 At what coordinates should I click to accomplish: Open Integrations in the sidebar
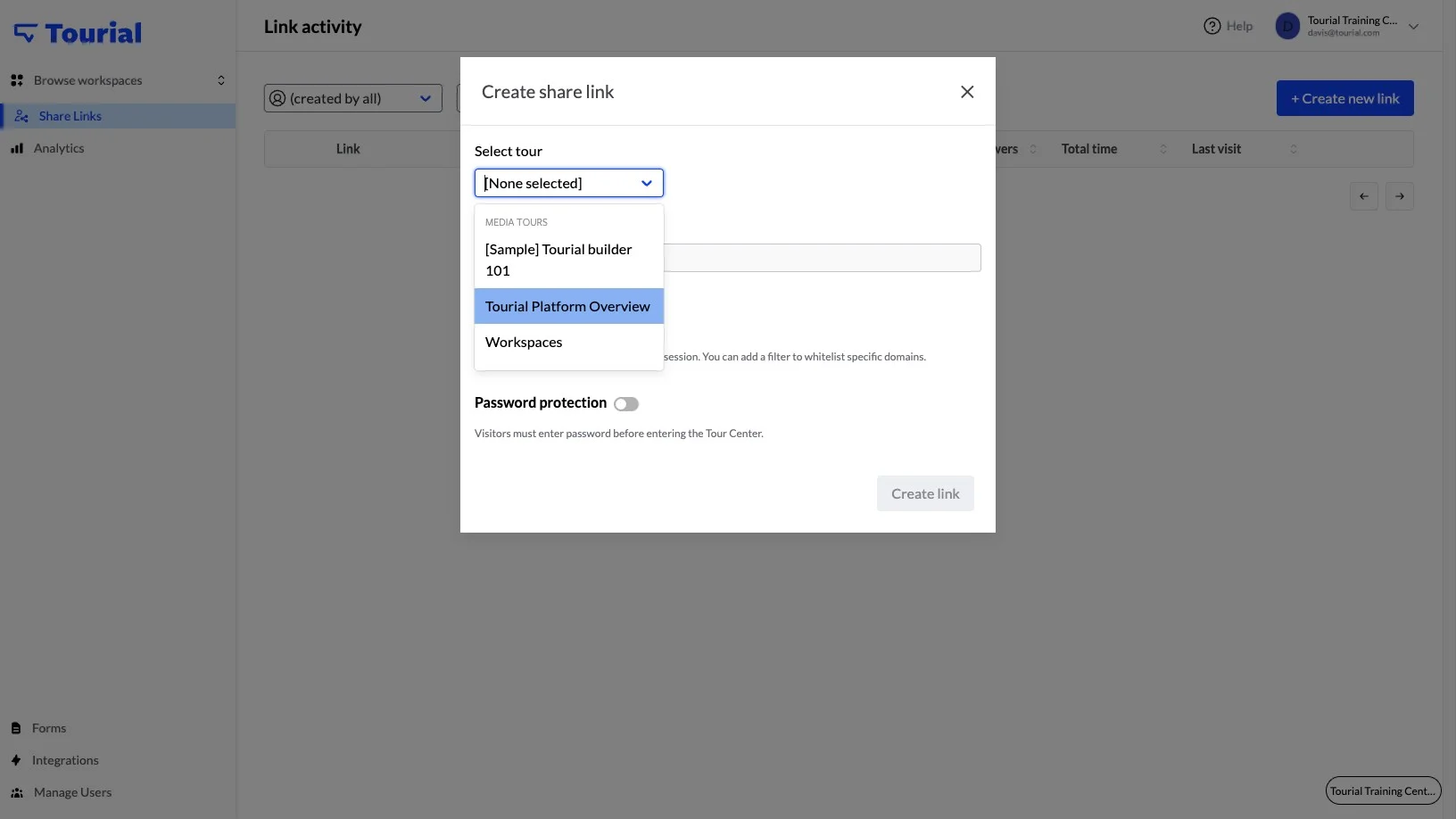pos(65,760)
